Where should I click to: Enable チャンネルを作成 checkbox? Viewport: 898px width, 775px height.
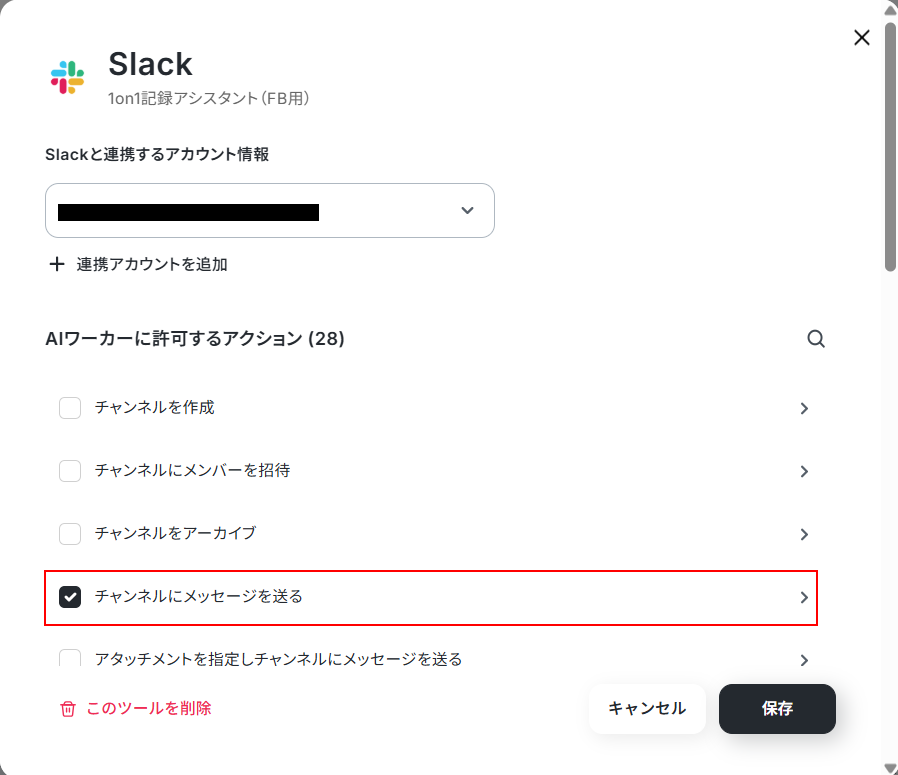click(70, 408)
